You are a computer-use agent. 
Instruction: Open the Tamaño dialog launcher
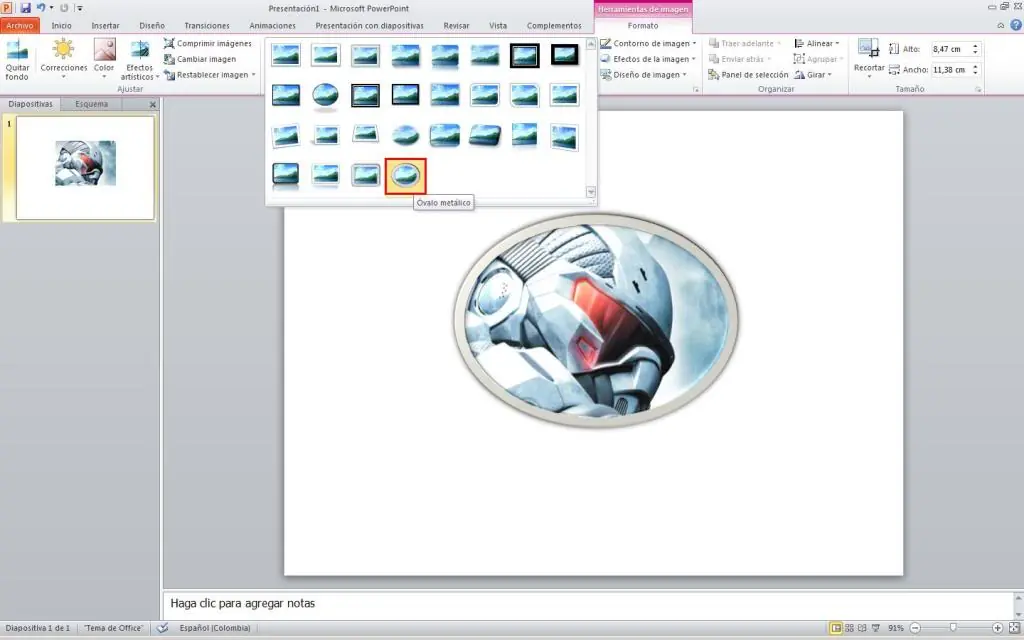click(x=978, y=89)
